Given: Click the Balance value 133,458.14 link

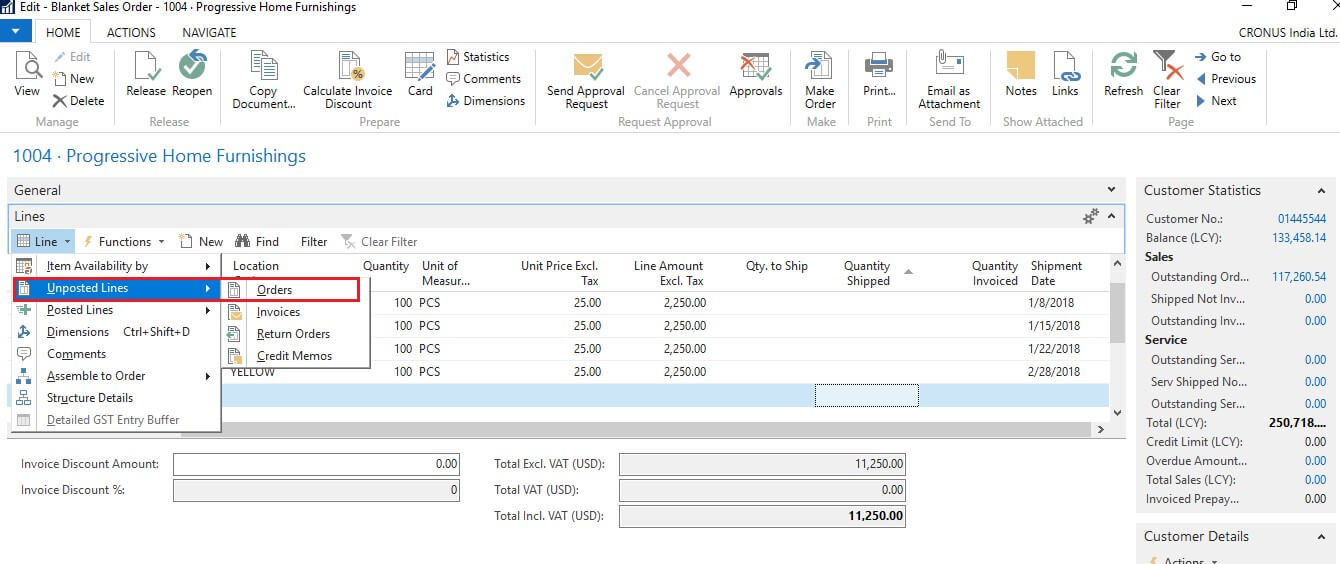Looking at the screenshot, I should pyautogui.click(x=1298, y=238).
